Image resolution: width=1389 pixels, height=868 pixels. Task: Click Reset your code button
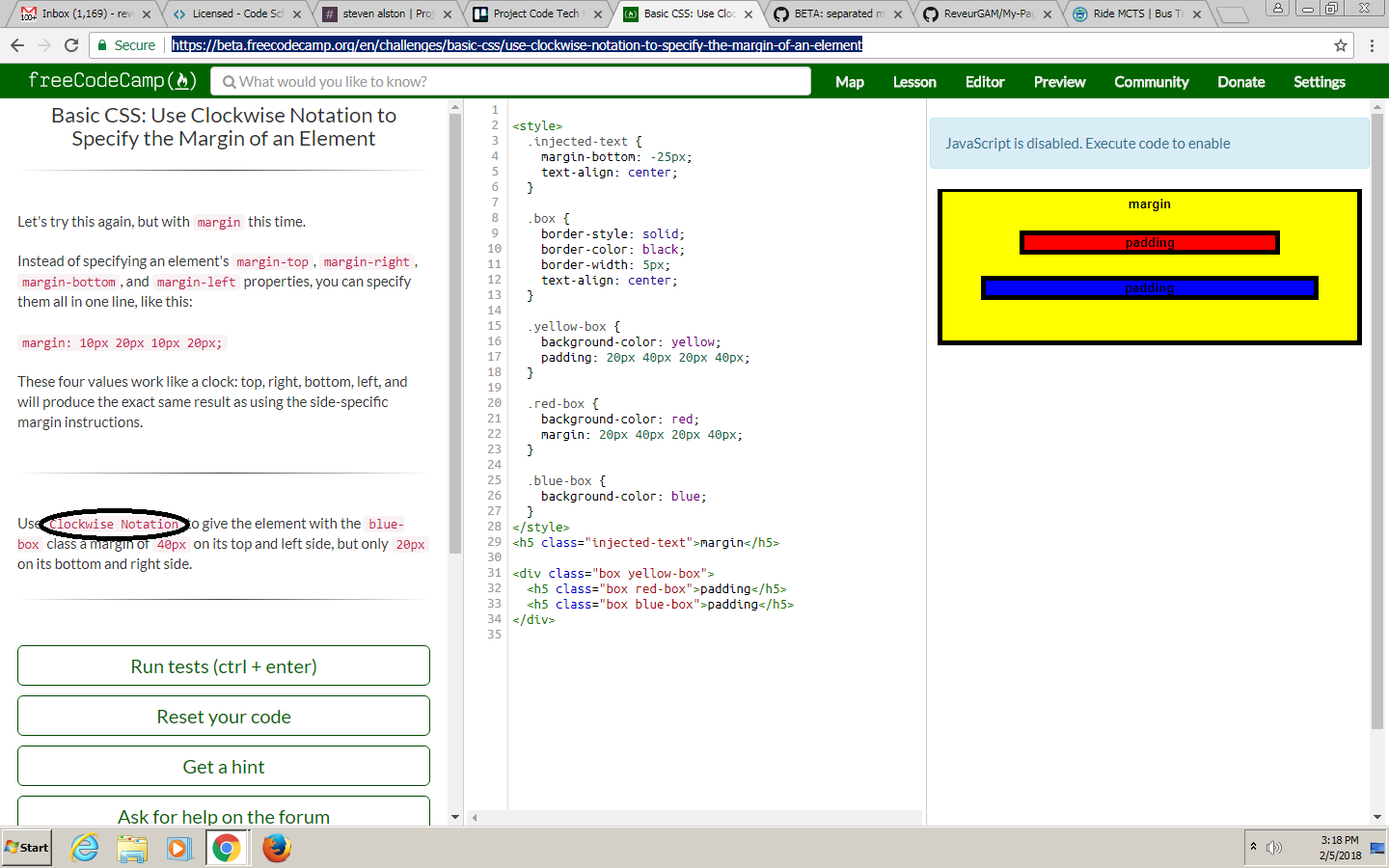(224, 717)
